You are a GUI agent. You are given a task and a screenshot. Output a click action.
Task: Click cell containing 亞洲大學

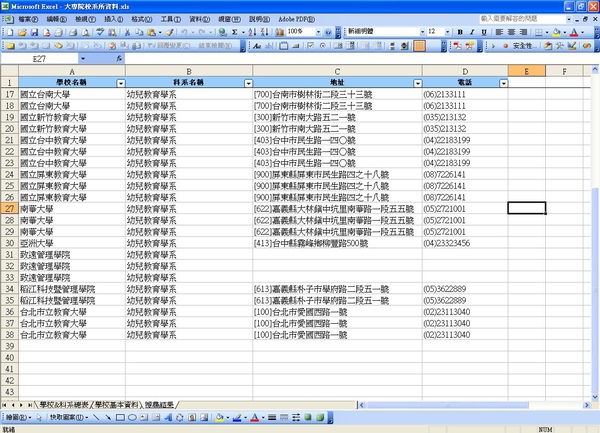(x=72, y=243)
